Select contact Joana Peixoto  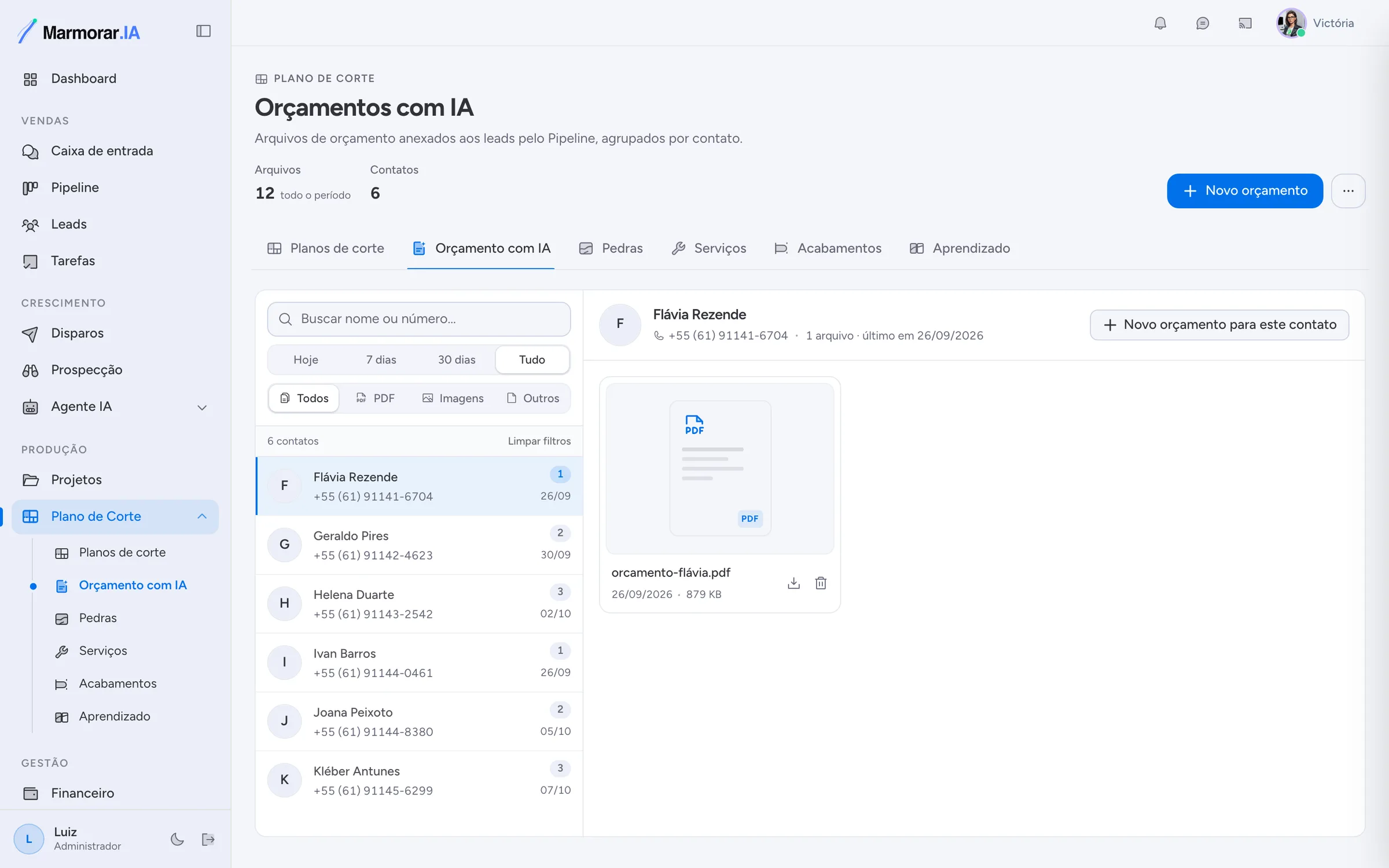tap(419, 722)
